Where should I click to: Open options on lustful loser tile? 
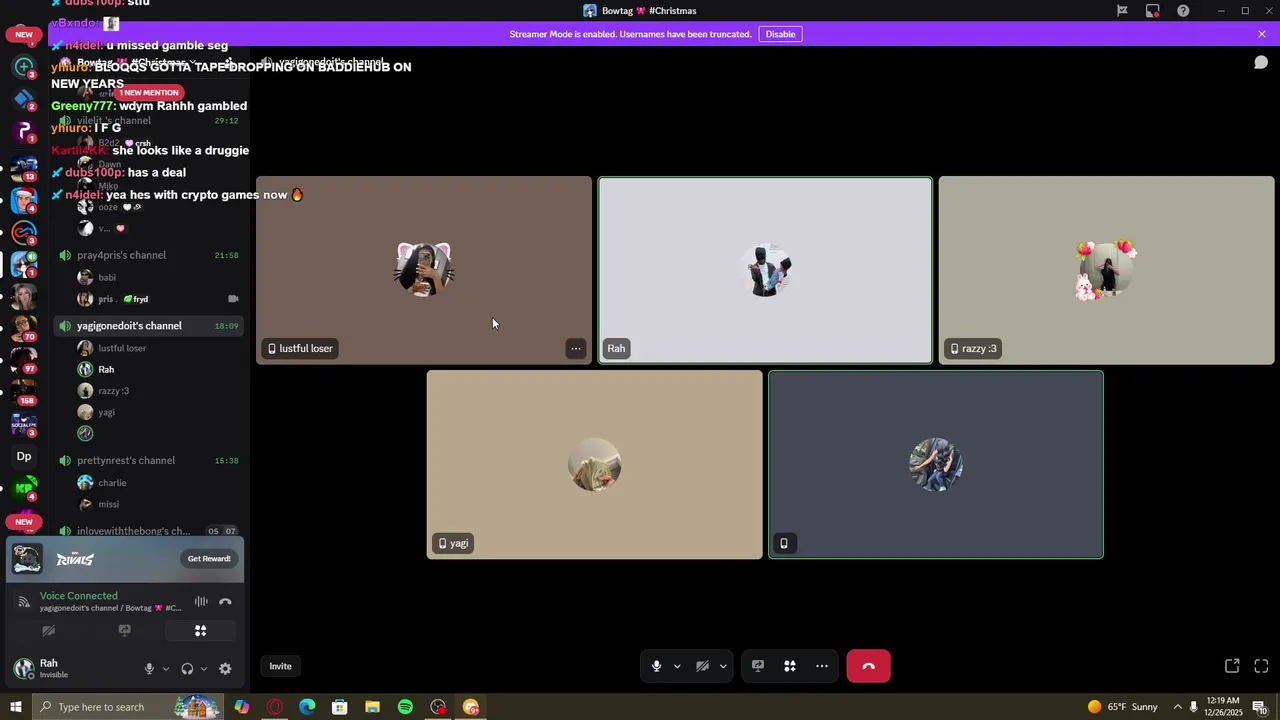576,348
